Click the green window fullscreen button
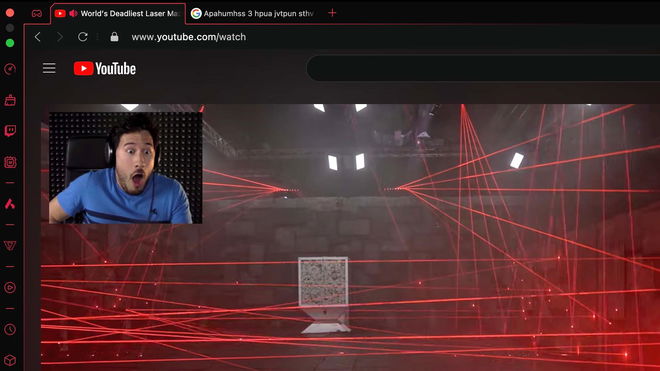Image resolution: width=660 pixels, height=371 pixels. (10, 43)
